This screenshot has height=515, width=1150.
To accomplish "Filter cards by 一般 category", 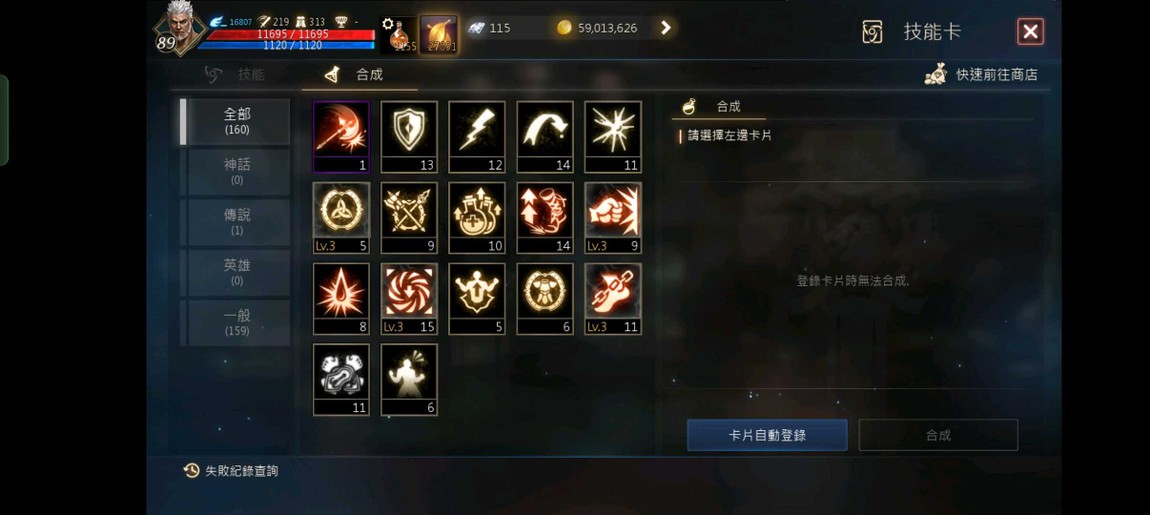I will coord(238,322).
